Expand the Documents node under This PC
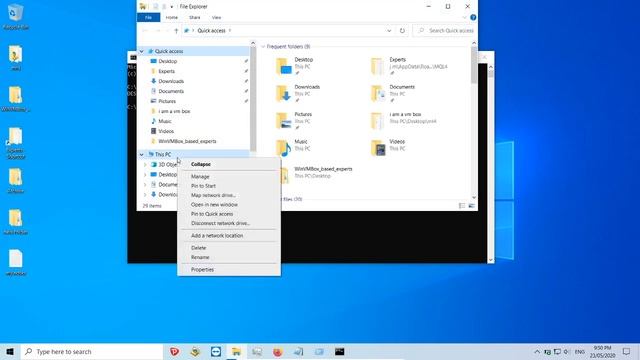 point(145,185)
